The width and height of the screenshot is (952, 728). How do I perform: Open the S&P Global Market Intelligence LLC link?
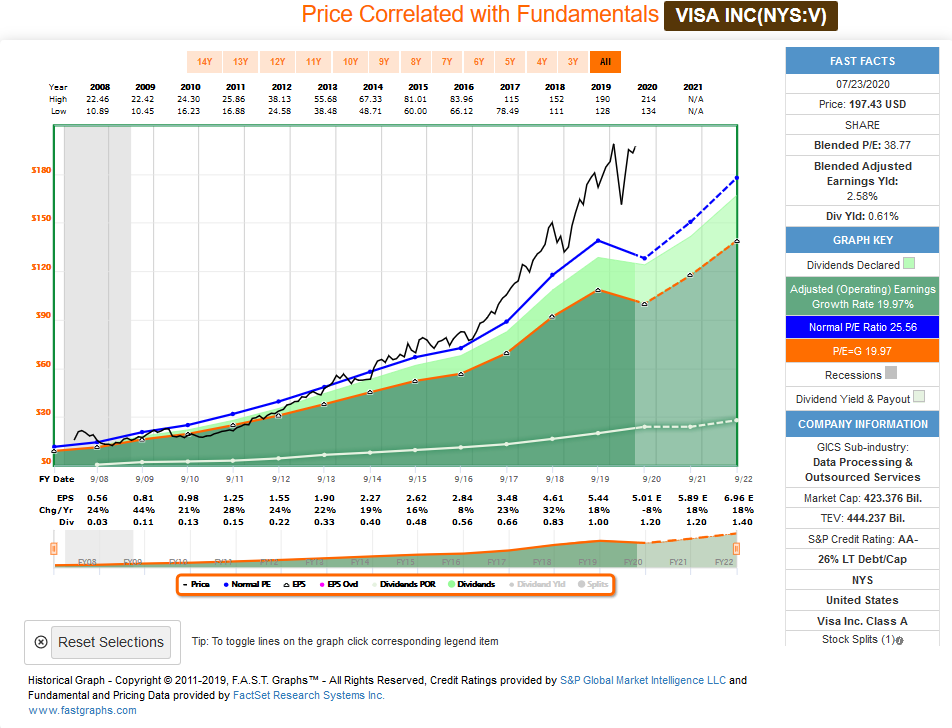tap(643, 680)
